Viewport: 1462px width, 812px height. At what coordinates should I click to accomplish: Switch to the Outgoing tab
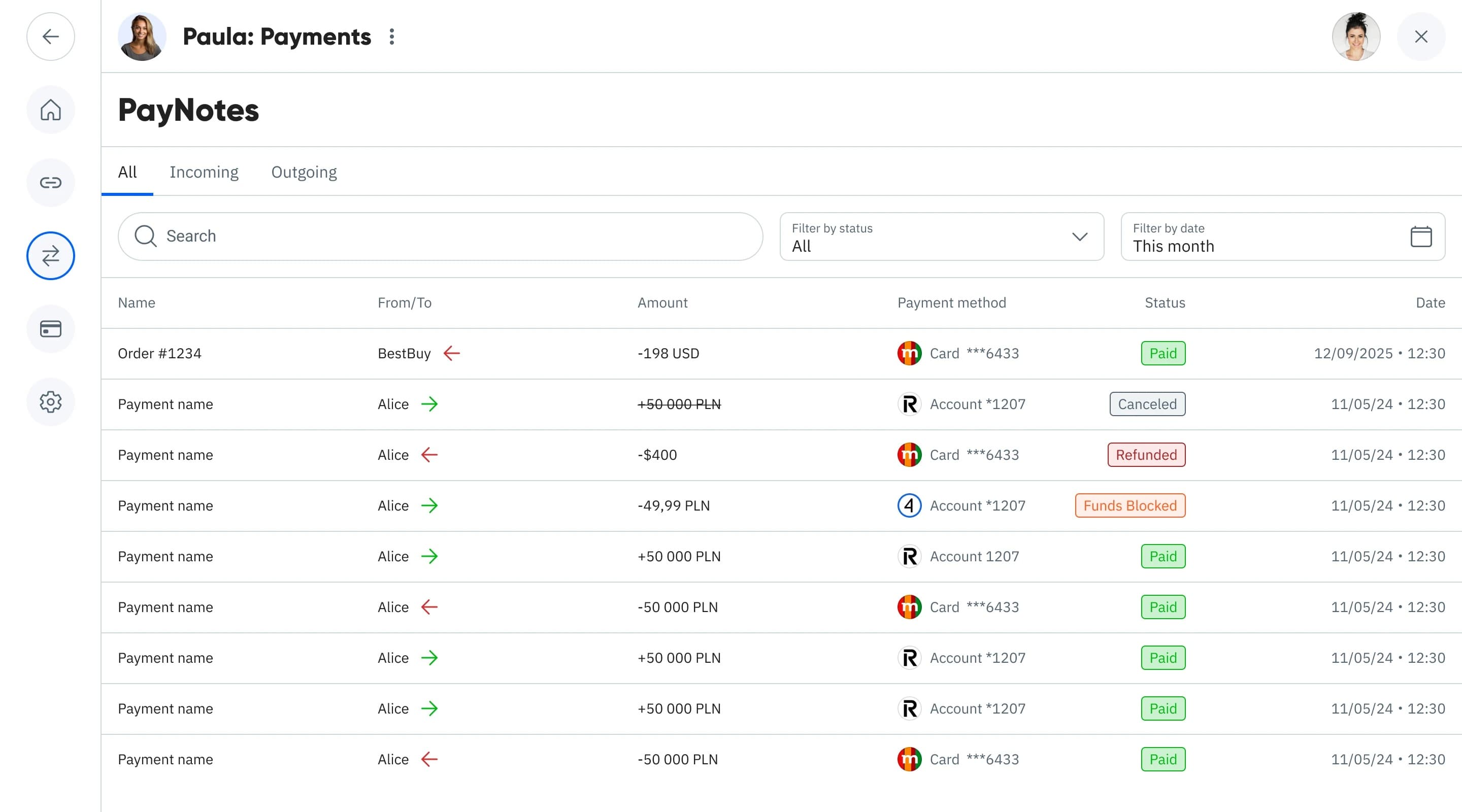(304, 172)
